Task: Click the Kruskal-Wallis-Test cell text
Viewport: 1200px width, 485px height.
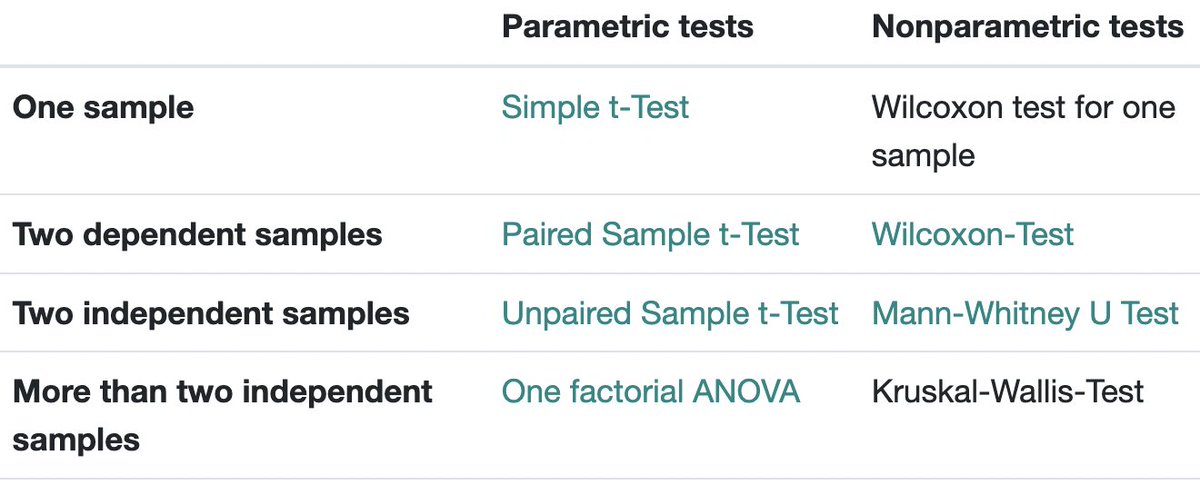Action: click(1008, 392)
